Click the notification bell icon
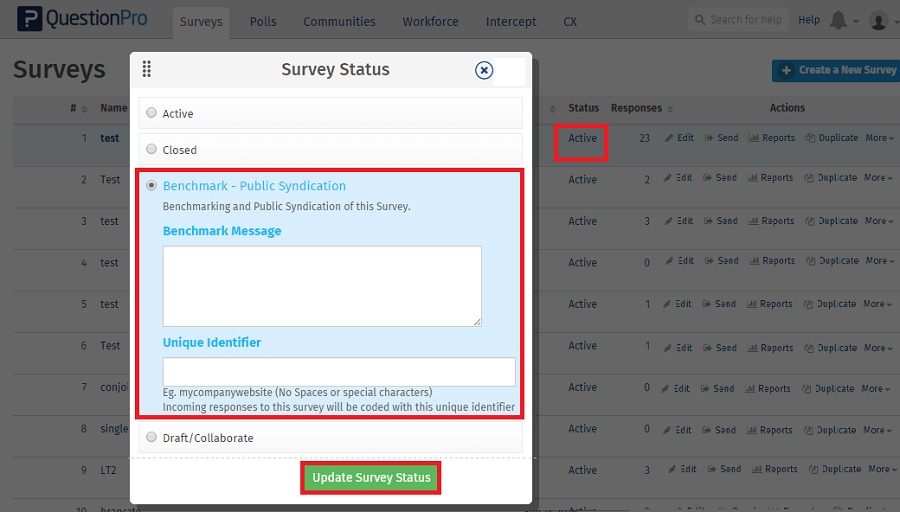 838,21
